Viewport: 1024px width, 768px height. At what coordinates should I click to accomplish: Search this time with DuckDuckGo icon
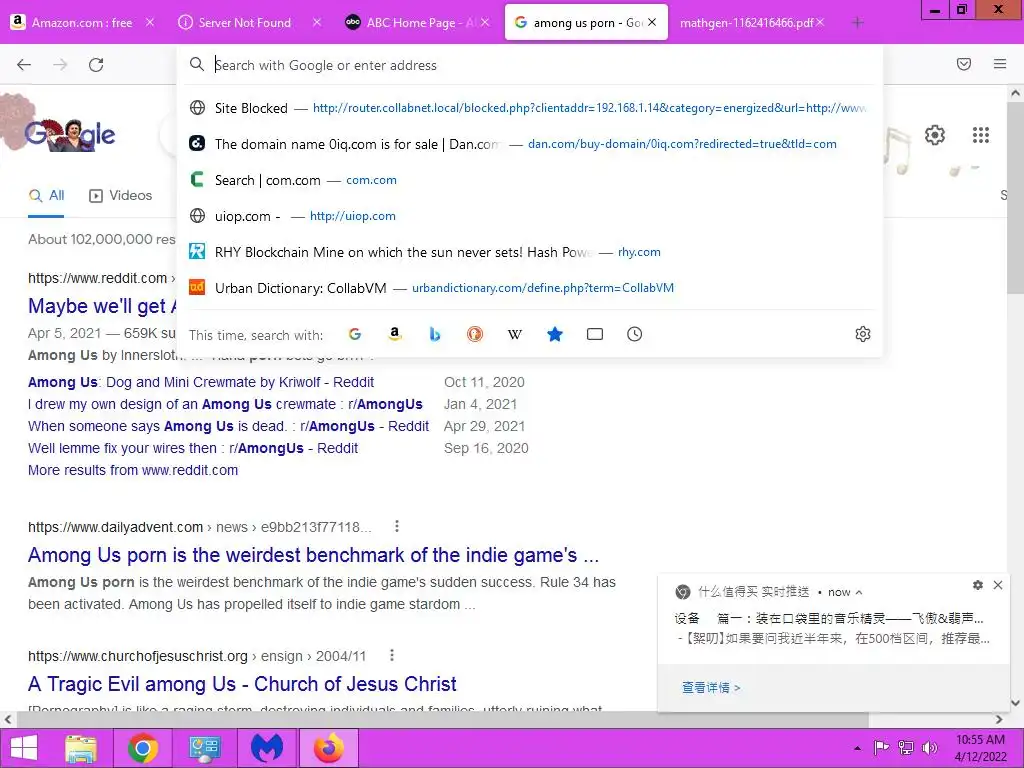click(x=475, y=334)
